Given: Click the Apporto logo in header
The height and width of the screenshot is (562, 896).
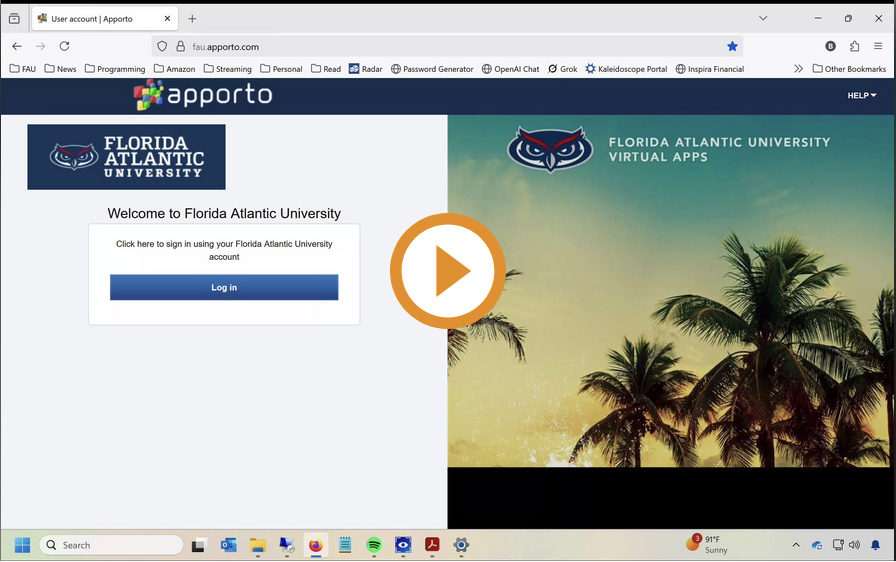Looking at the screenshot, I should coord(203,95).
